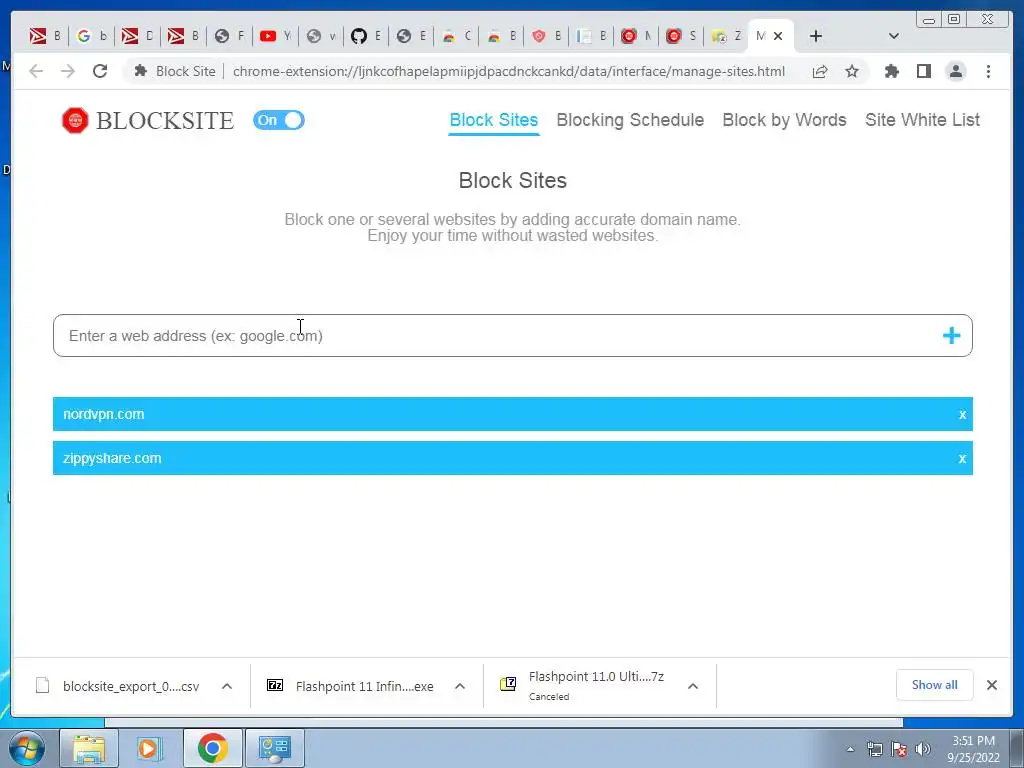Open the Site White List tab

click(922, 120)
